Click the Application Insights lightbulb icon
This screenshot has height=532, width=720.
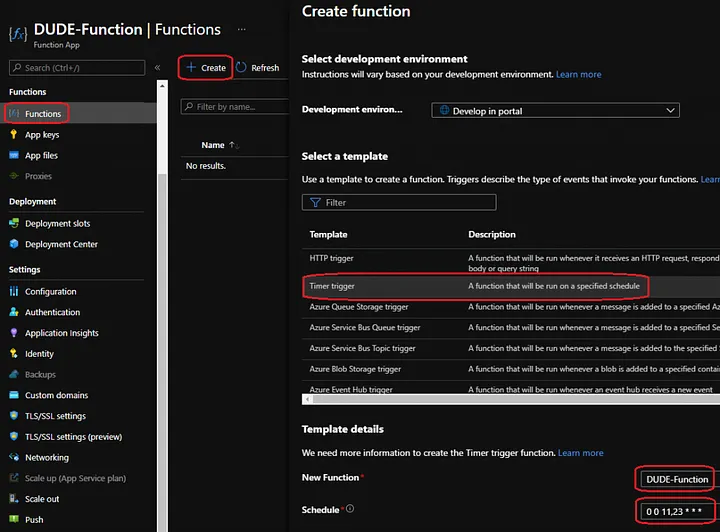(x=14, y=333)
